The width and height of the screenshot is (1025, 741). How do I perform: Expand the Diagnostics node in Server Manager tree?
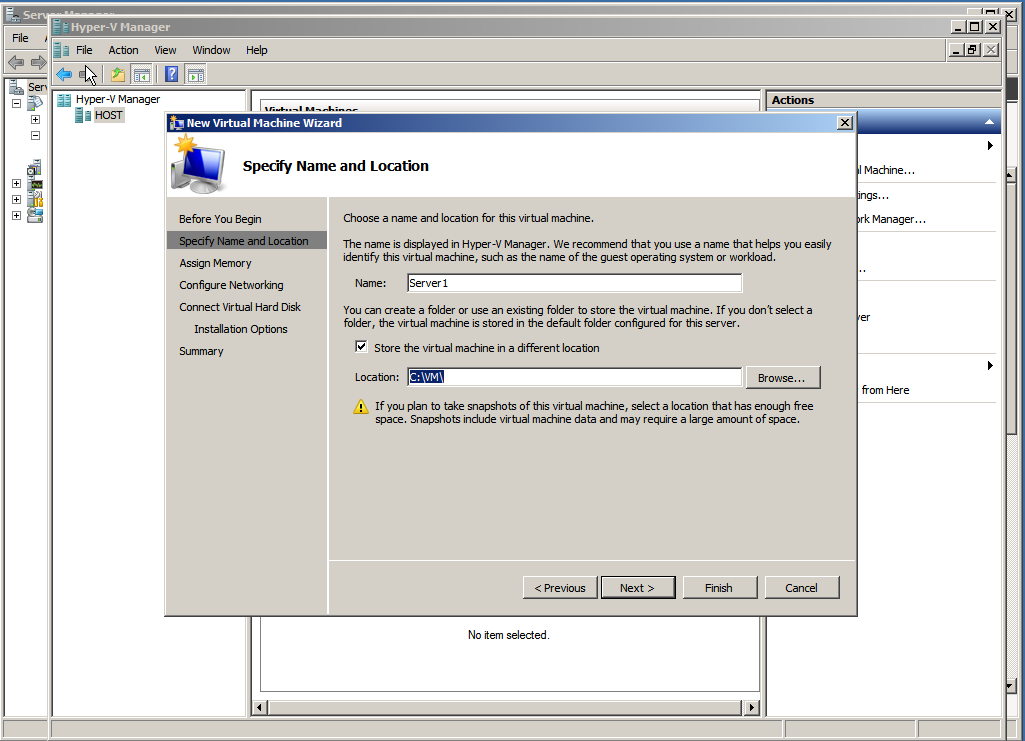click(16, 184)
